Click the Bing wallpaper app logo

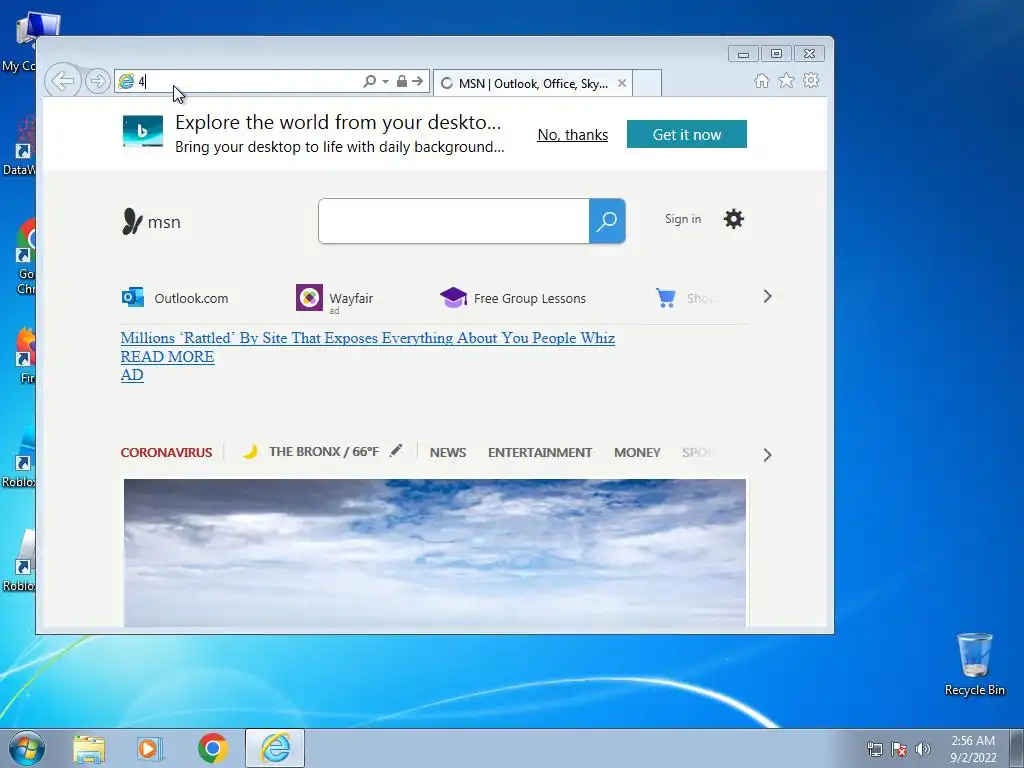click(143, 131)
